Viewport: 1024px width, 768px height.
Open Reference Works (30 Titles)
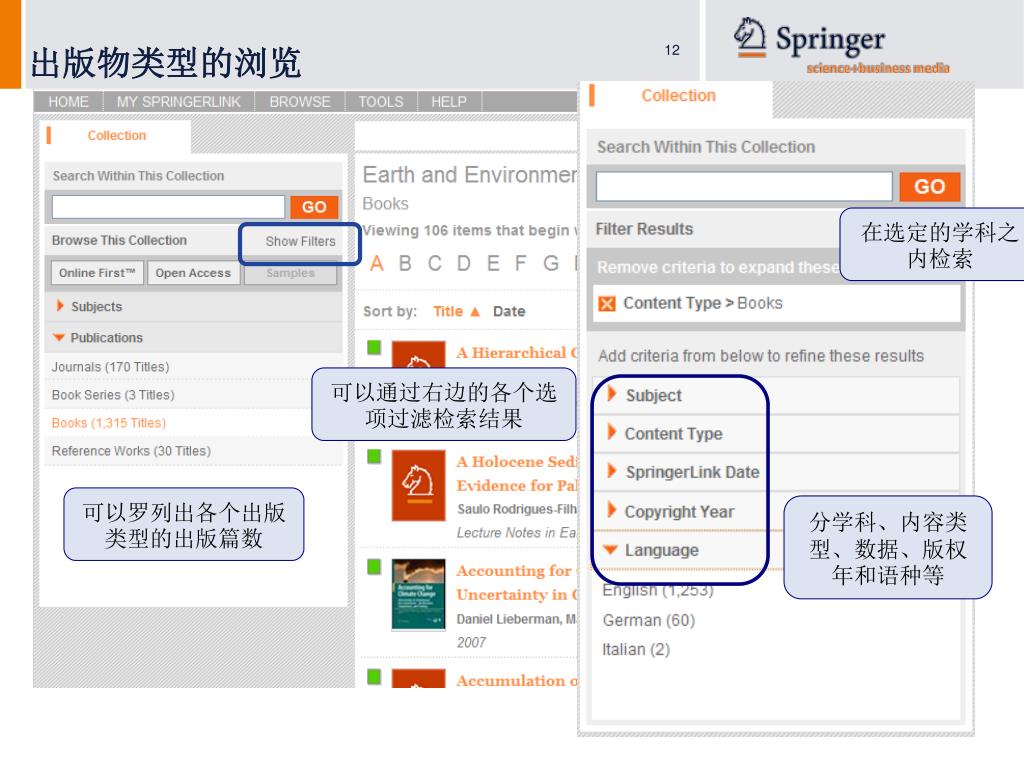tap(131, 451)
